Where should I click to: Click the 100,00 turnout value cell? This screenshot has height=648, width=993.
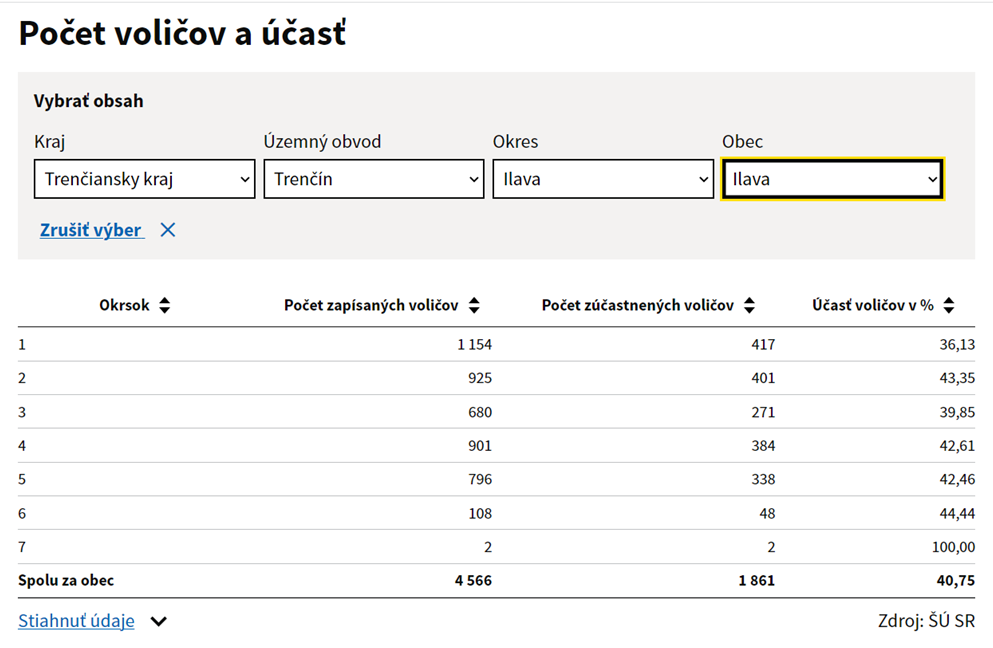[952, 547]
